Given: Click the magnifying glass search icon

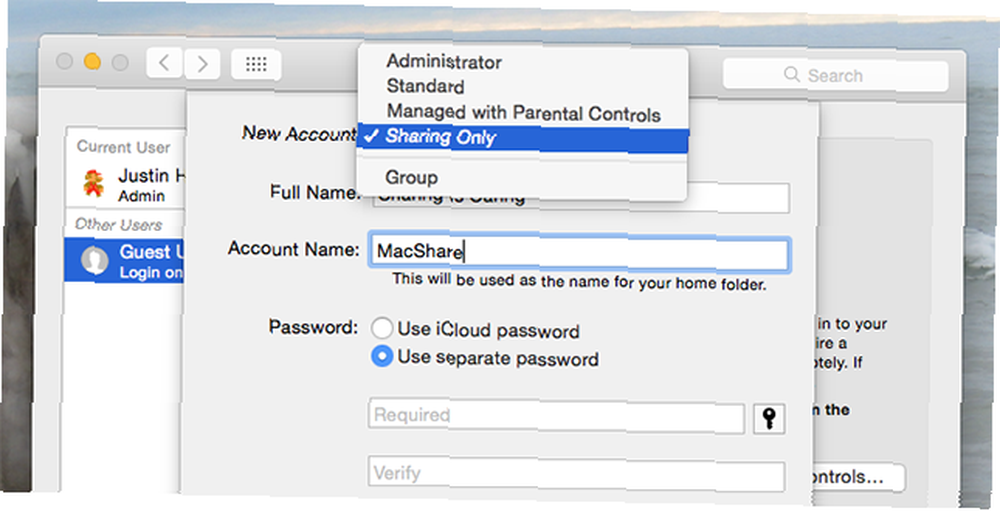Looking at the screenshot, I should click(791, 75).
